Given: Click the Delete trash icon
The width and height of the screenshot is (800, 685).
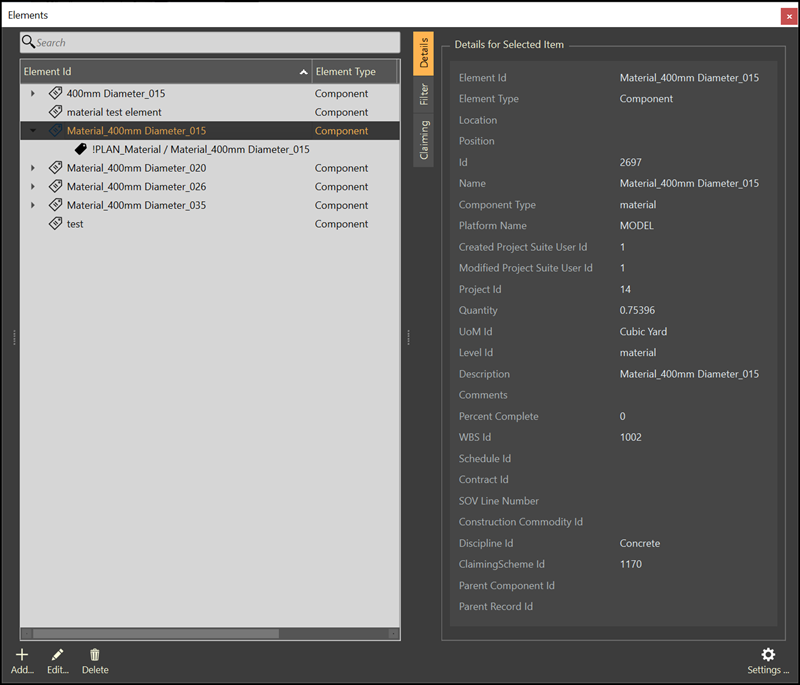Looking at the screenshot, I should (x=95, y=655).
